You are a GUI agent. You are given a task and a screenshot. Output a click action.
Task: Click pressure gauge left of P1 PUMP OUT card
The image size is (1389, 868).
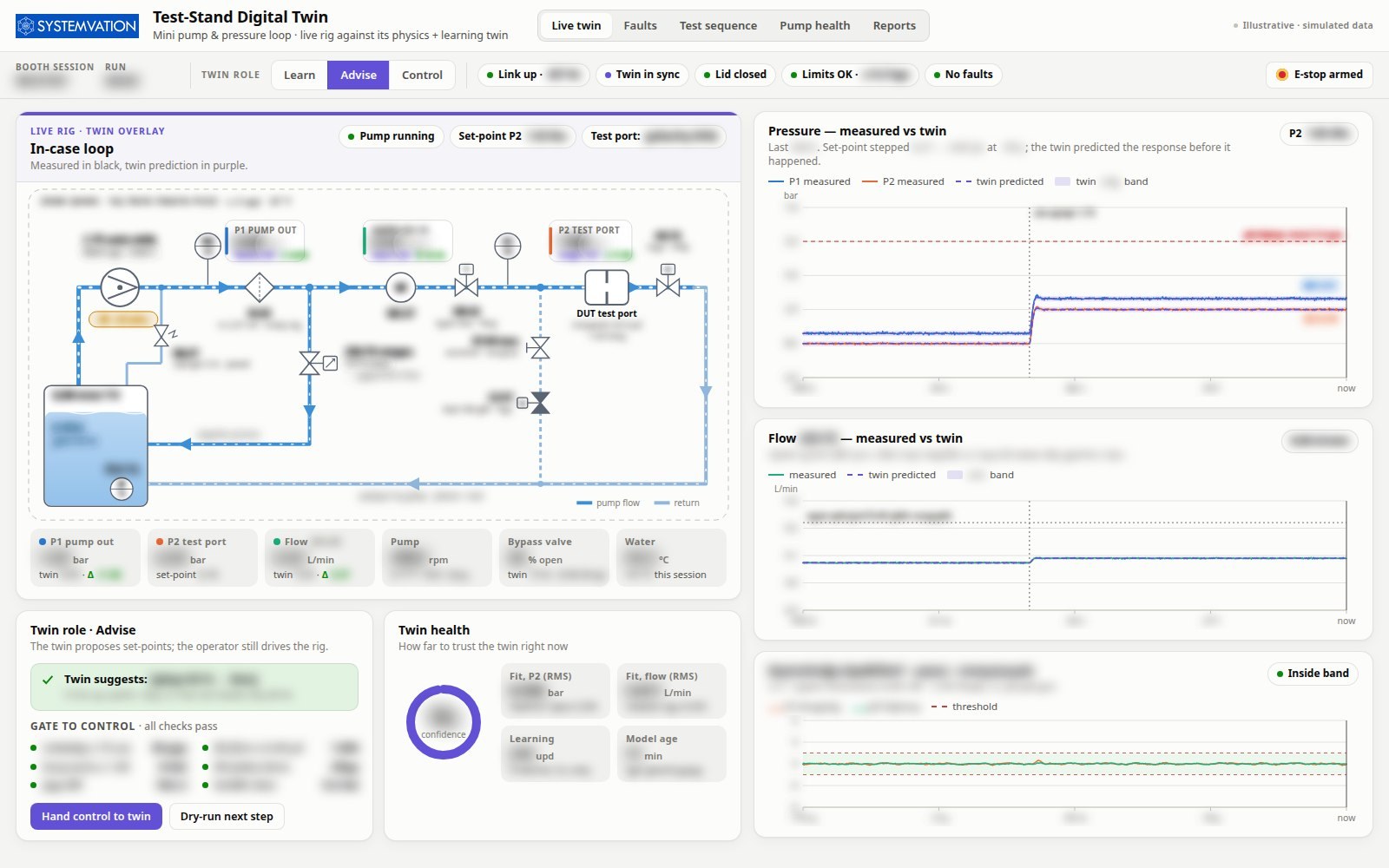[207, 247]
